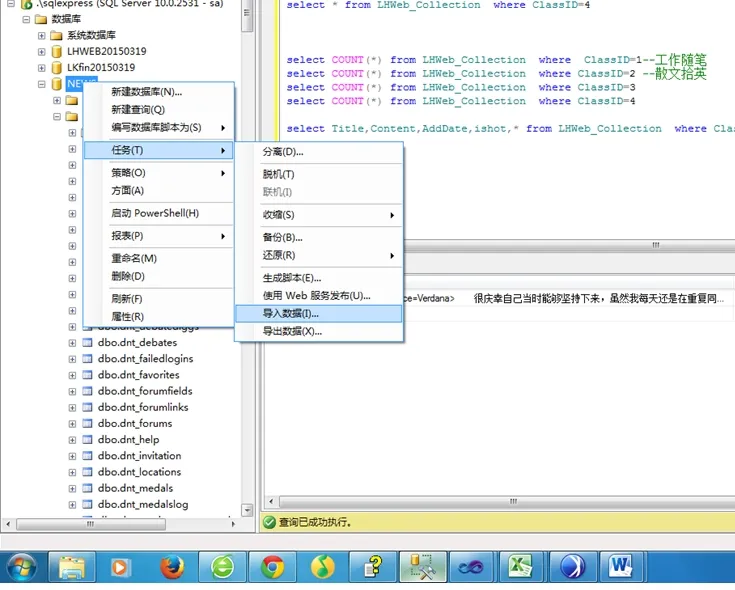
Task: Choose 属性(R) menu item
Action: pyautogui.click(x=158, y=317)
